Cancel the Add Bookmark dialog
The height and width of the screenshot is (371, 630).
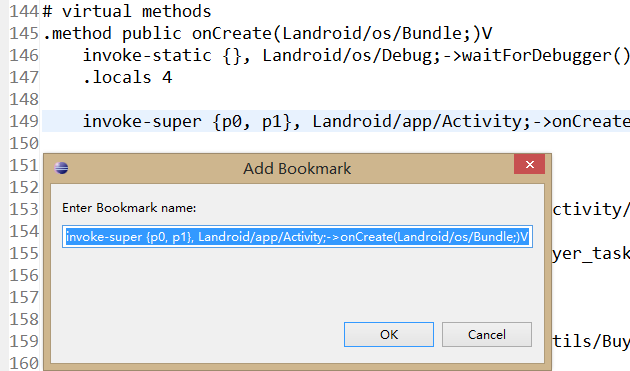pyautogui.click(x=487, y=334)
